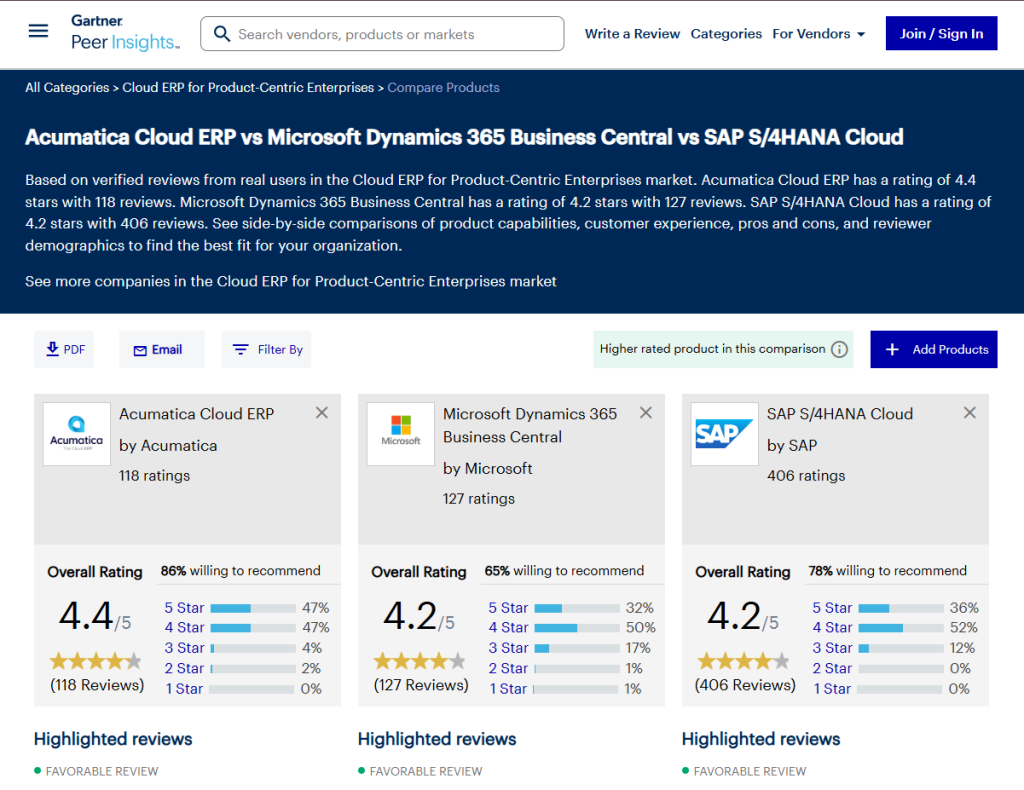Viewport: 1024px width, 790px height.
Task: Click the SAP star rating graphic
Action: tap(743, 661)
